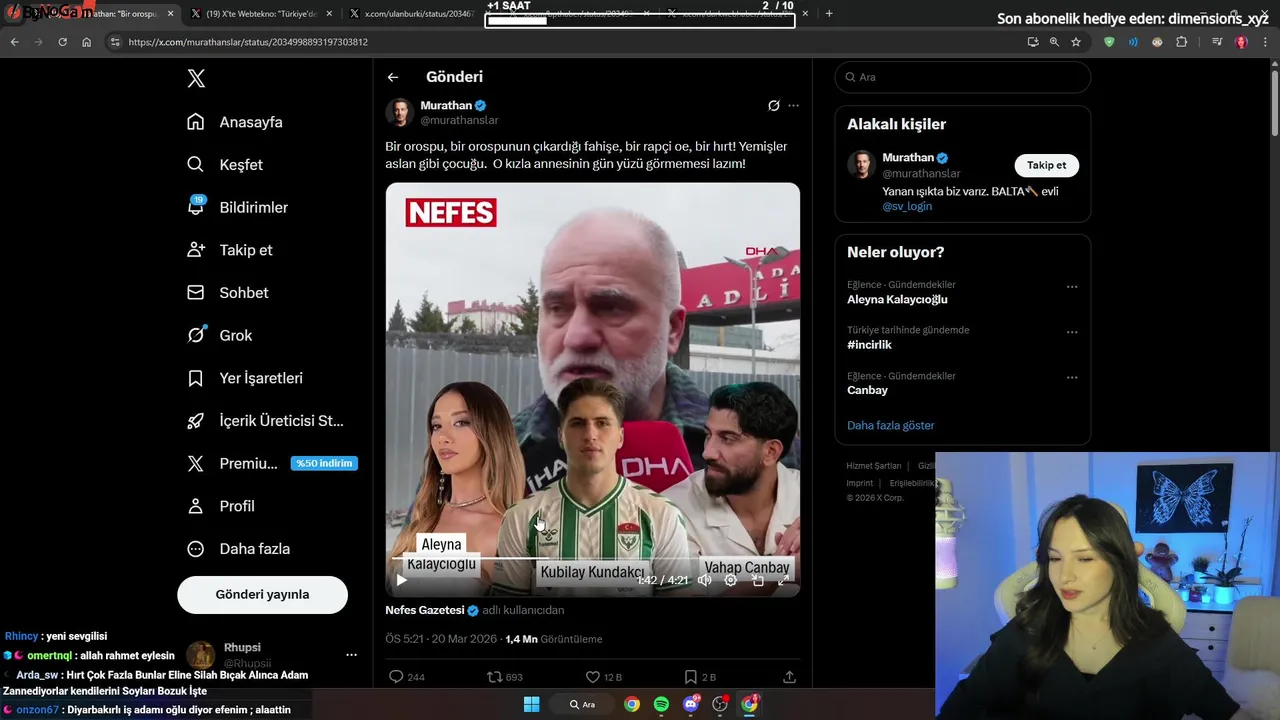Screen dimensions: 1280x720
Task: Click Grok explain icon on post
Action: [773, 106]
